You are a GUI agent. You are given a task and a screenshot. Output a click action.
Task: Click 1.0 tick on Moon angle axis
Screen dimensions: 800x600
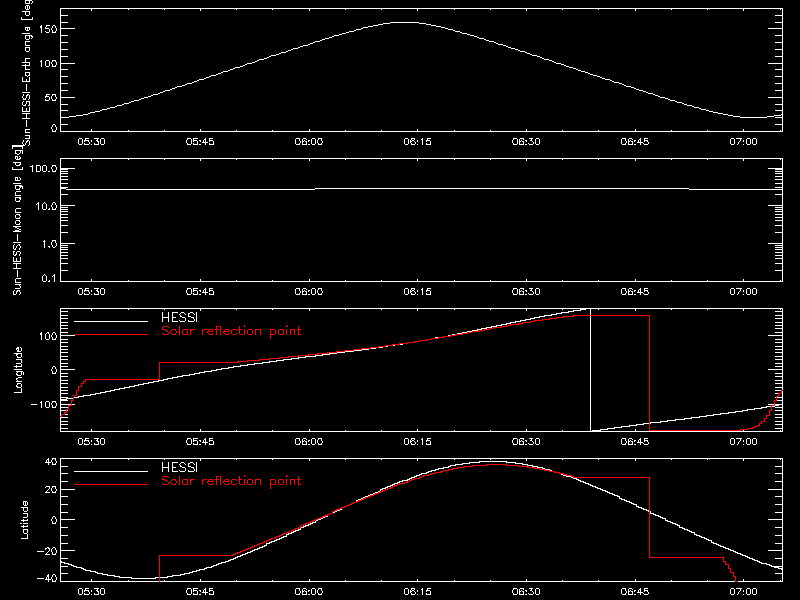pyautogui.click(x=49, y=244)
